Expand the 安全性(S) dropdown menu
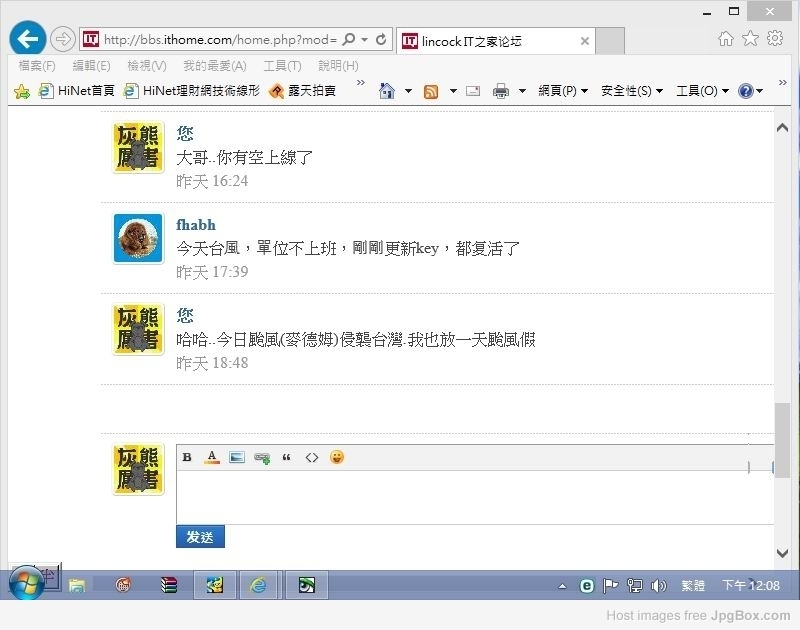800x630 pixels. (x=632, y=91)
